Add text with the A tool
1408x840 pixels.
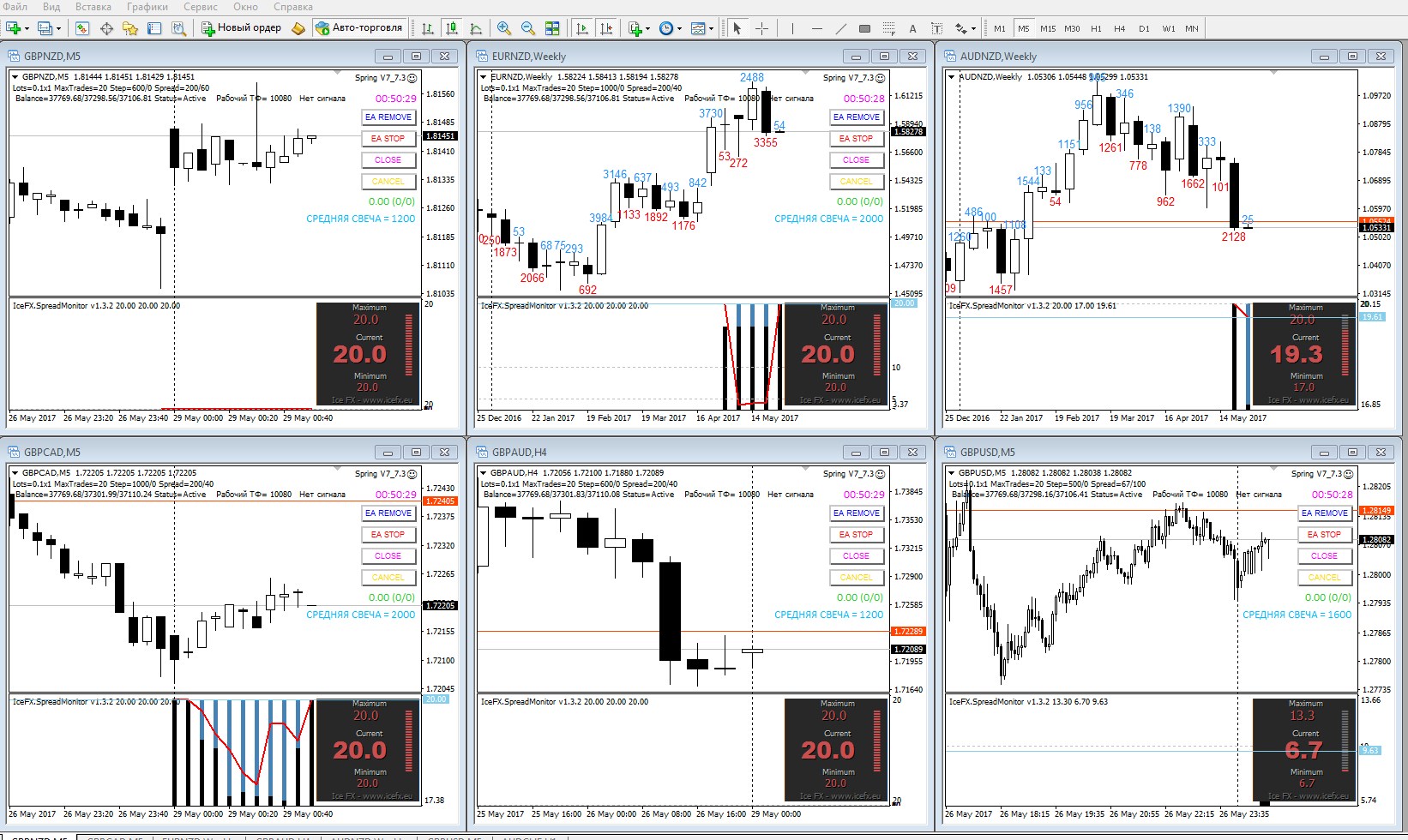[912, 28]
